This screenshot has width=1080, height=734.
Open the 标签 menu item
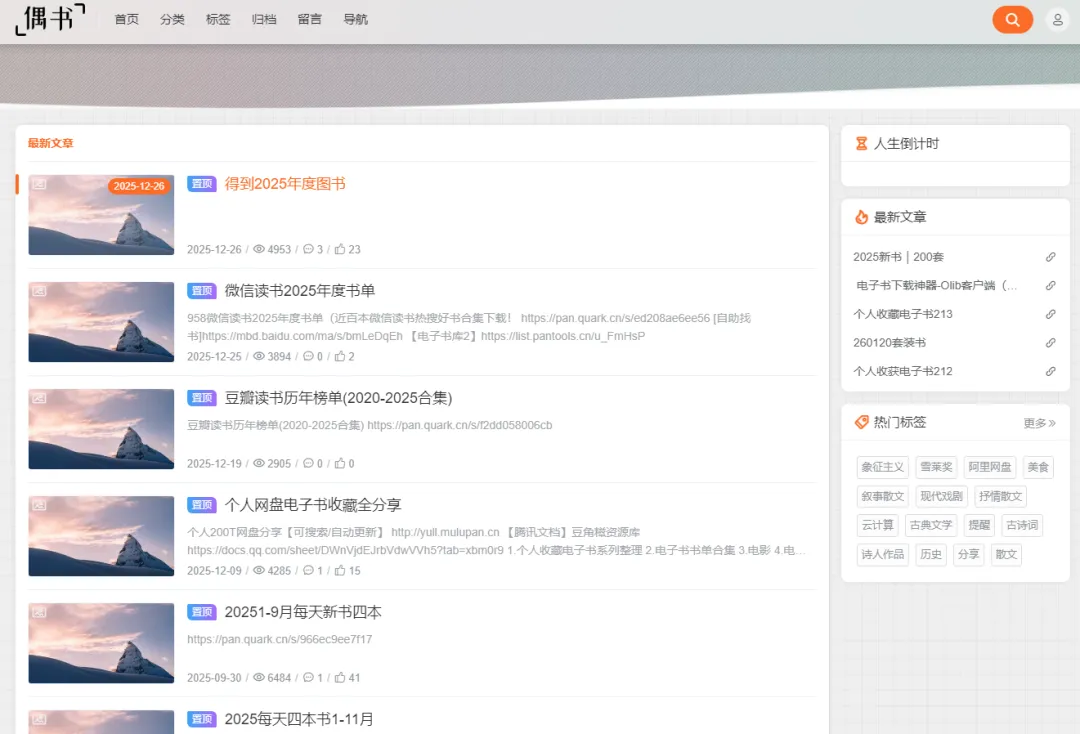[218, 19]
